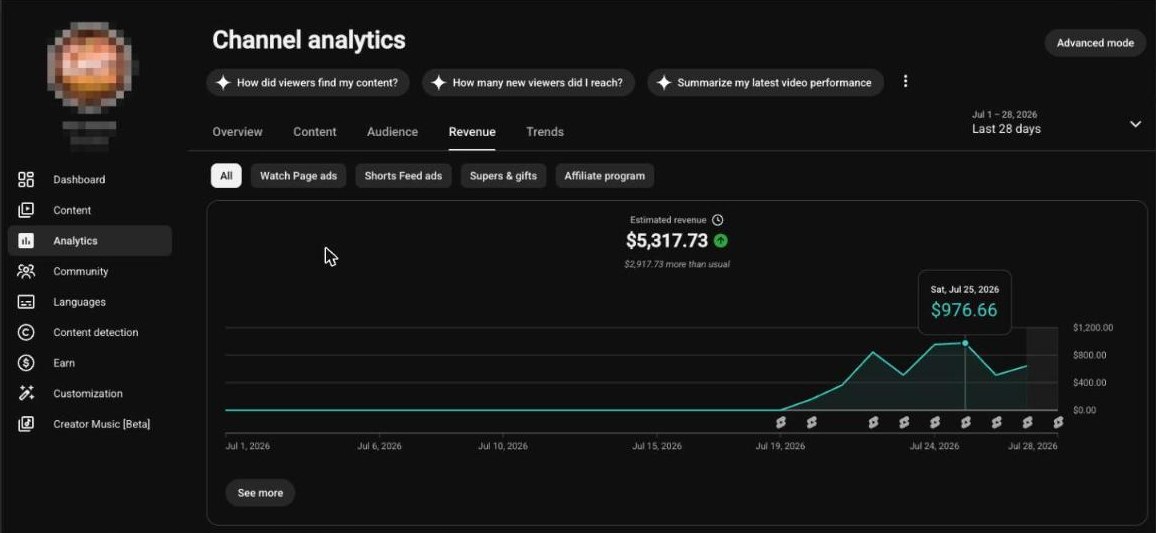This screenshot has height=533, width=1156.
Task: Click the video marker above Jul 24, 2026
Action: click(x=935, y=422)
